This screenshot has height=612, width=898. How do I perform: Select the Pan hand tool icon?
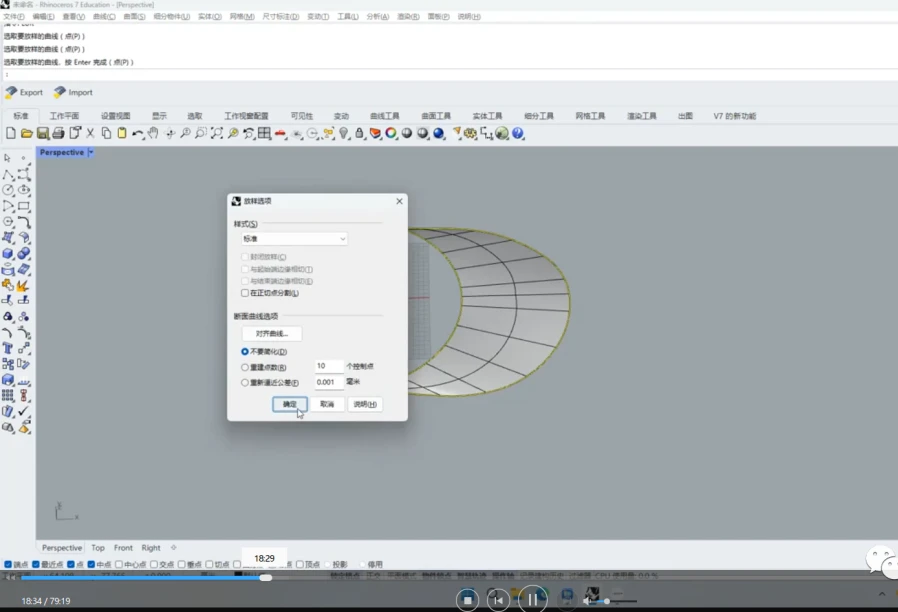pyautogui.click(x=153, y=133)
